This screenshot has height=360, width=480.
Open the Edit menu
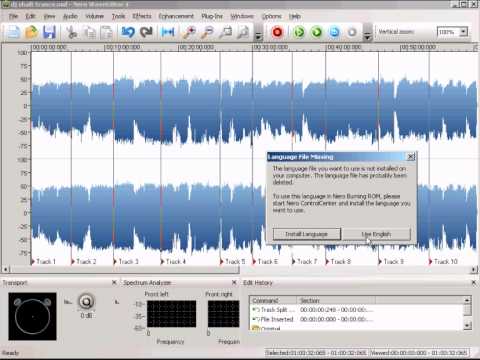click(30, 16)
